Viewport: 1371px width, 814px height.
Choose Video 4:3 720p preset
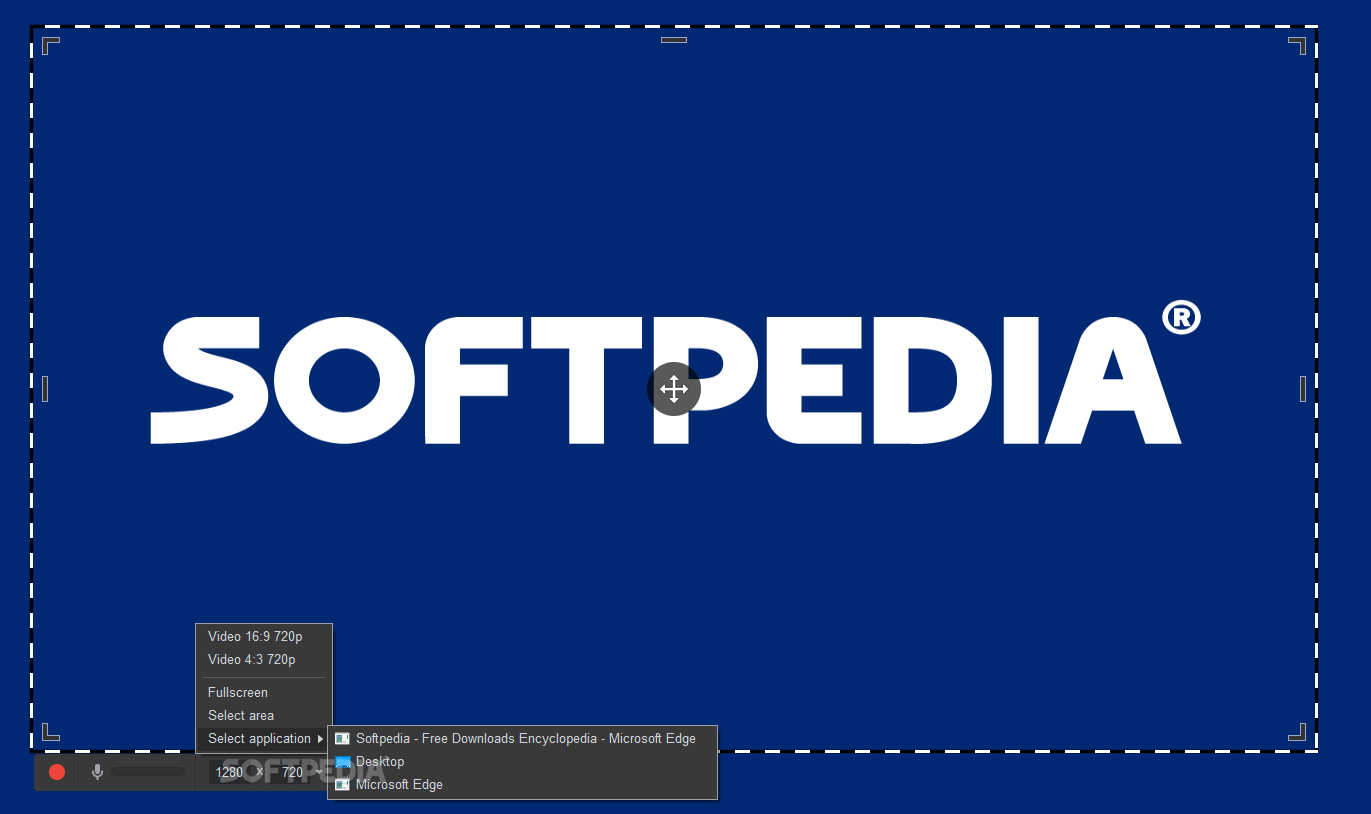click(x=264, y=659)
